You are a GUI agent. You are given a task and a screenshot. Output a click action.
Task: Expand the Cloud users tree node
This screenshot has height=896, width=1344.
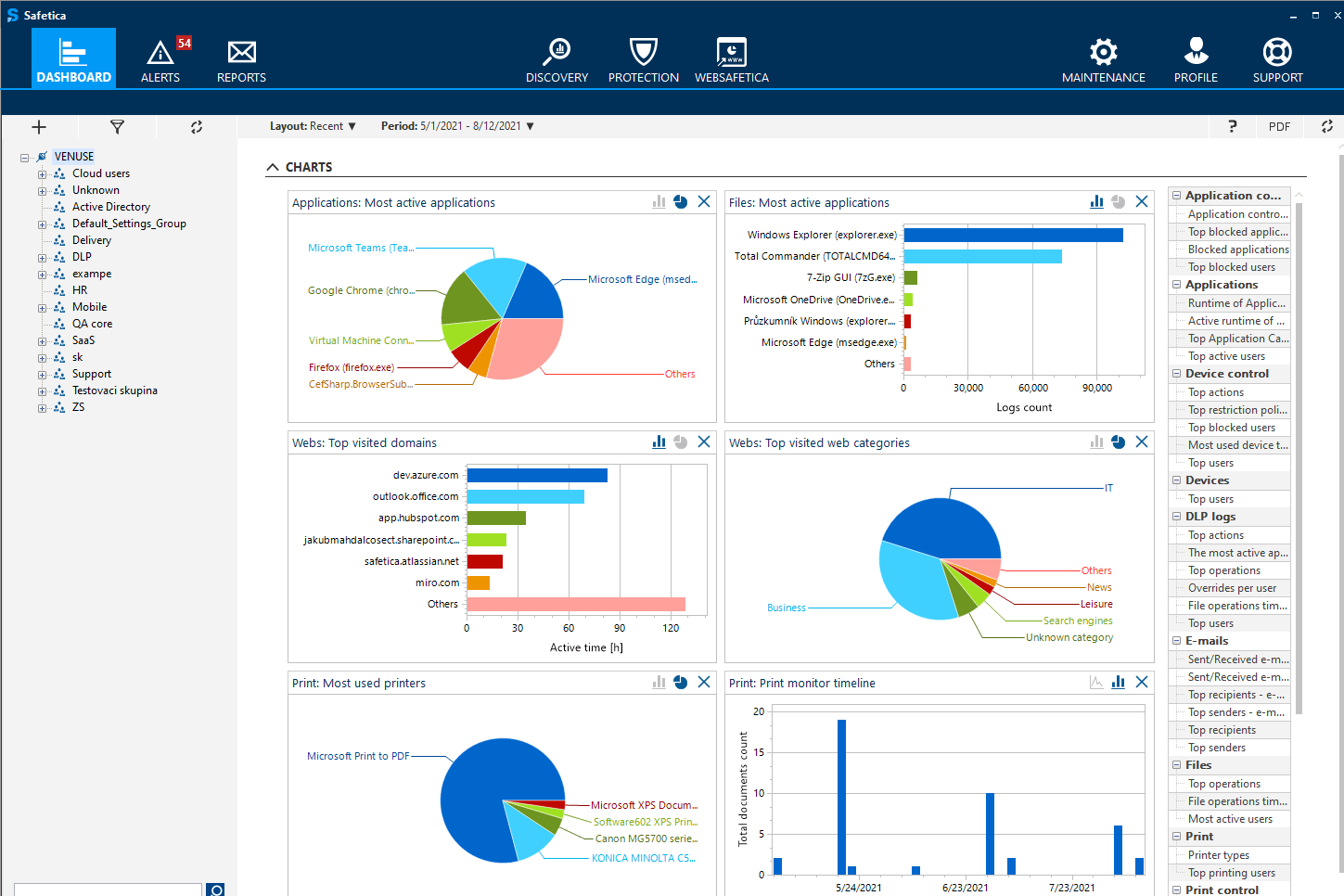pos(42,173)
